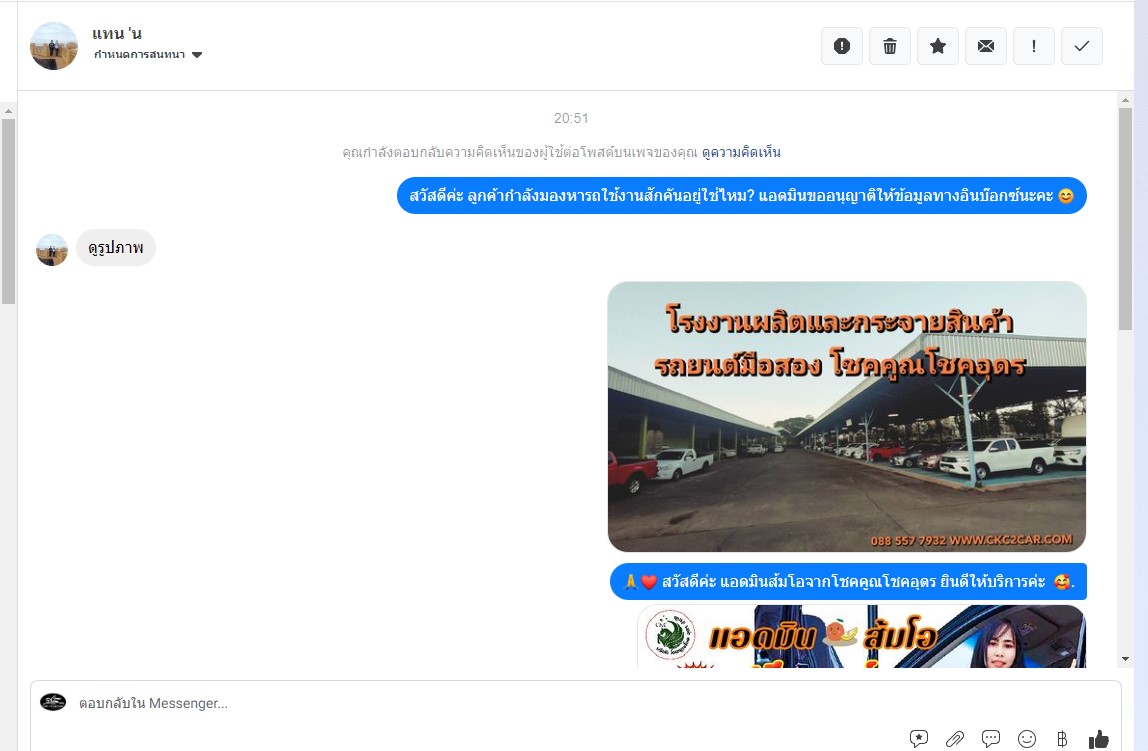Screen dimensions: 1148x751
Task: Click the page logo beside reply box
Action: [x=53, y=702]
